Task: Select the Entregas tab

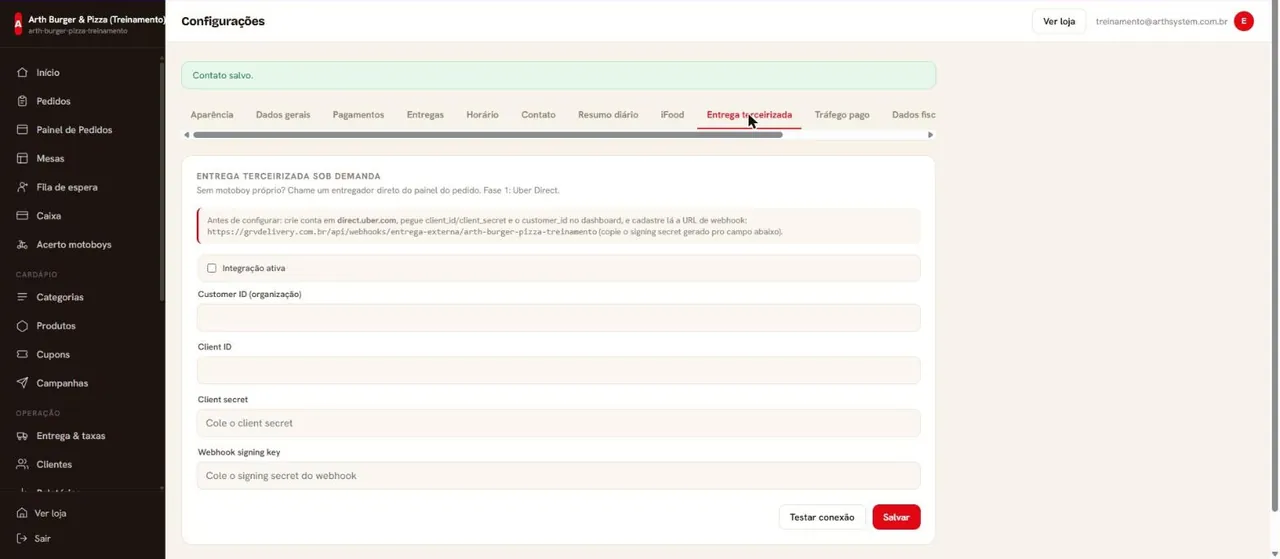Action: (425, 115)
